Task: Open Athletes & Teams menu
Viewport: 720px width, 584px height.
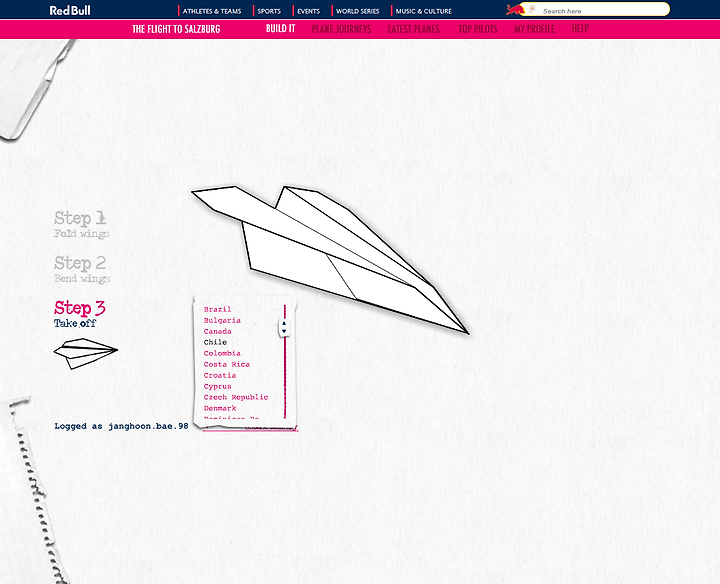Action: point(212,11)
